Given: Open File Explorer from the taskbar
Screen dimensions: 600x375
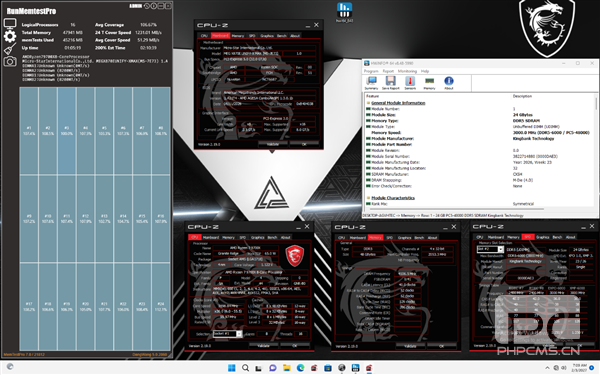Looking at the screenshot, I should pos(287,368).
